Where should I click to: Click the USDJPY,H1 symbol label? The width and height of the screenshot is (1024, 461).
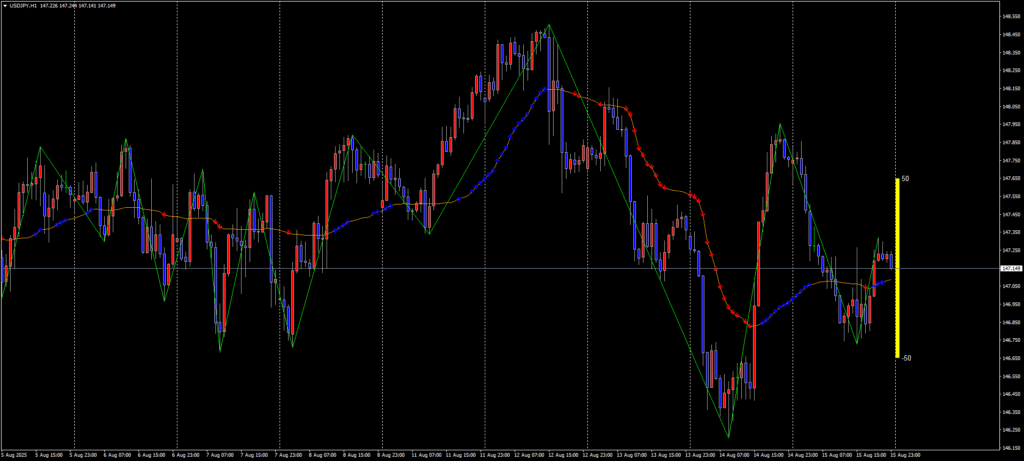click(x=23, y=6)
